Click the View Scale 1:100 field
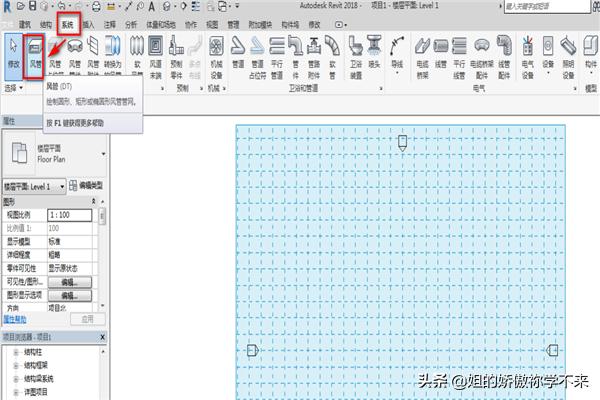The image size is (600, 400). 70,215
